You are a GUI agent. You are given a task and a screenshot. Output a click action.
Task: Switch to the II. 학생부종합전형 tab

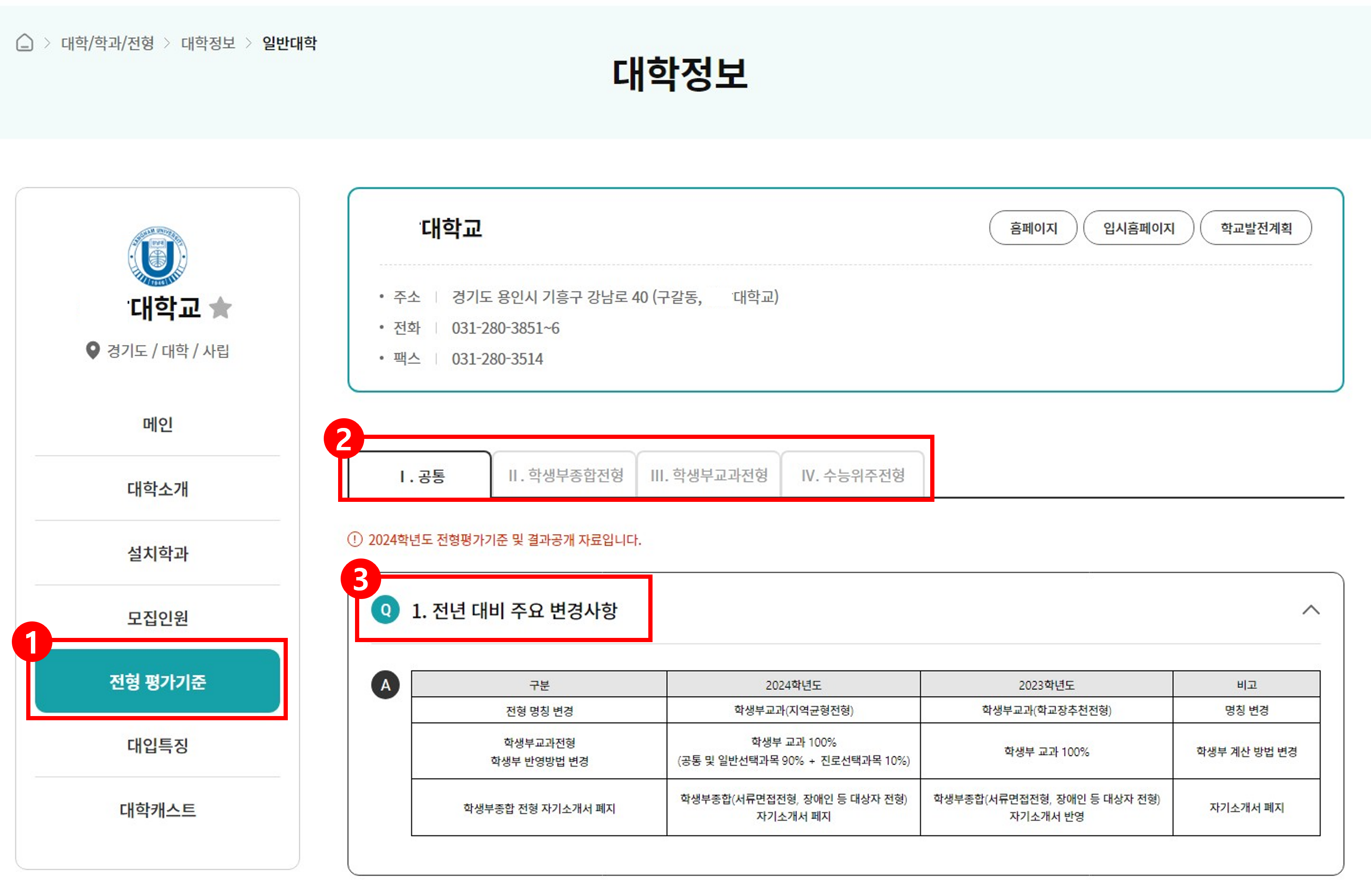click(x=565, y=475)
